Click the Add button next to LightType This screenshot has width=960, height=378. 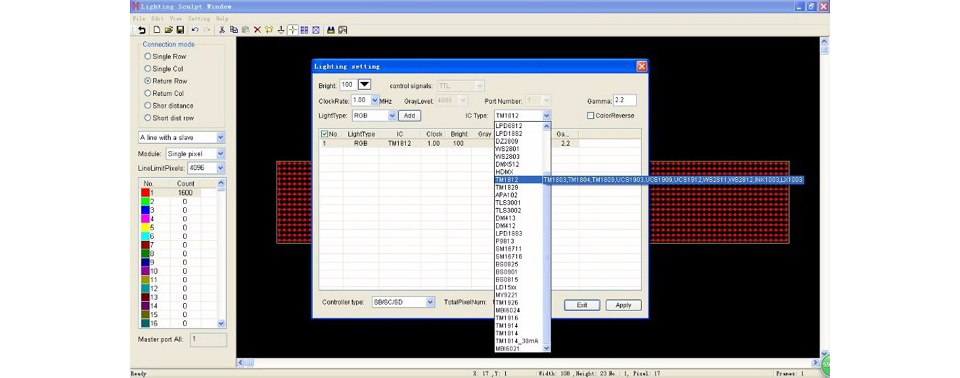pos(410,115)
